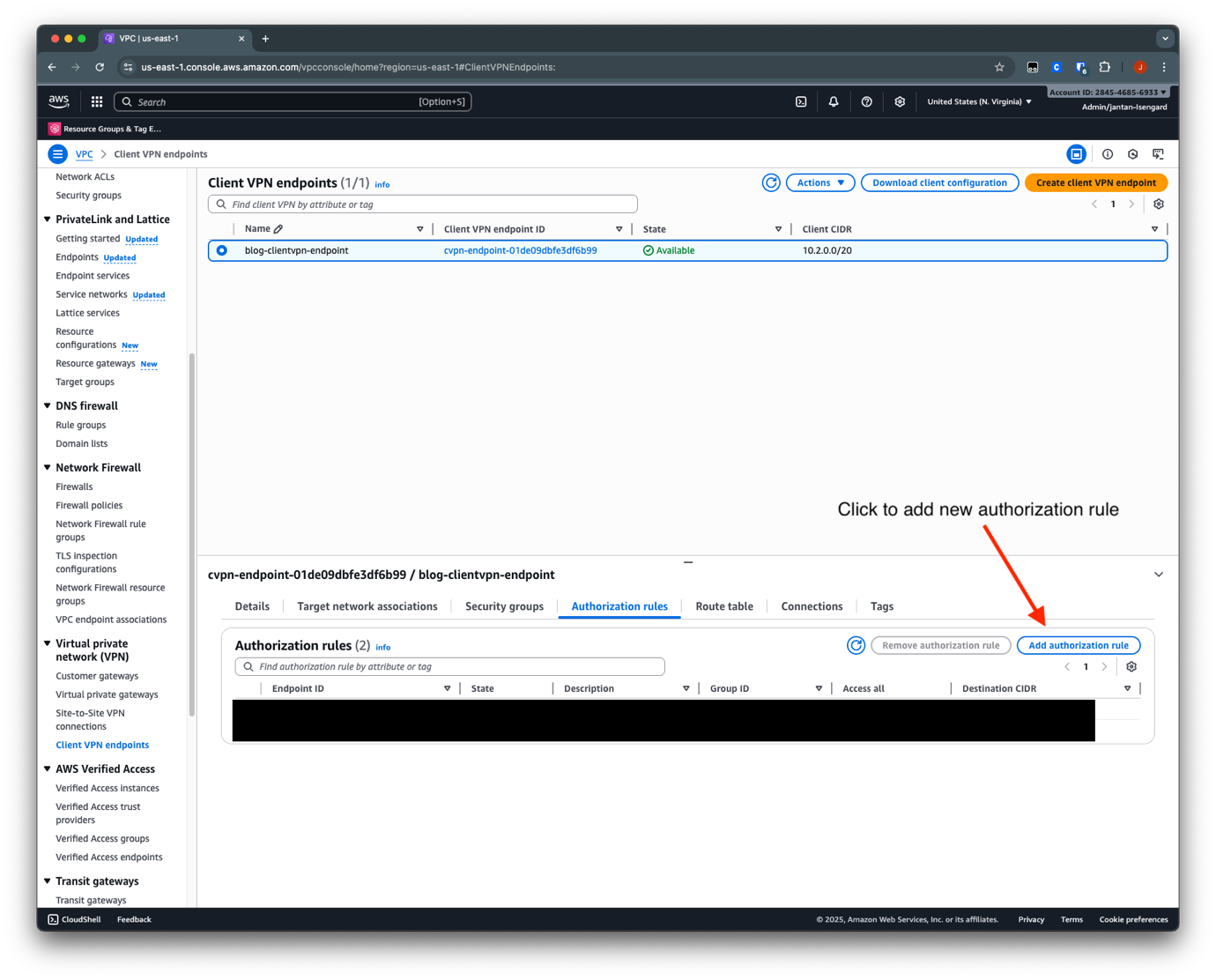1216x980 pixels.
Task: Open the cvpn-endpoint-01de09dbfe3df6b99 link
Action: (520, 250)
